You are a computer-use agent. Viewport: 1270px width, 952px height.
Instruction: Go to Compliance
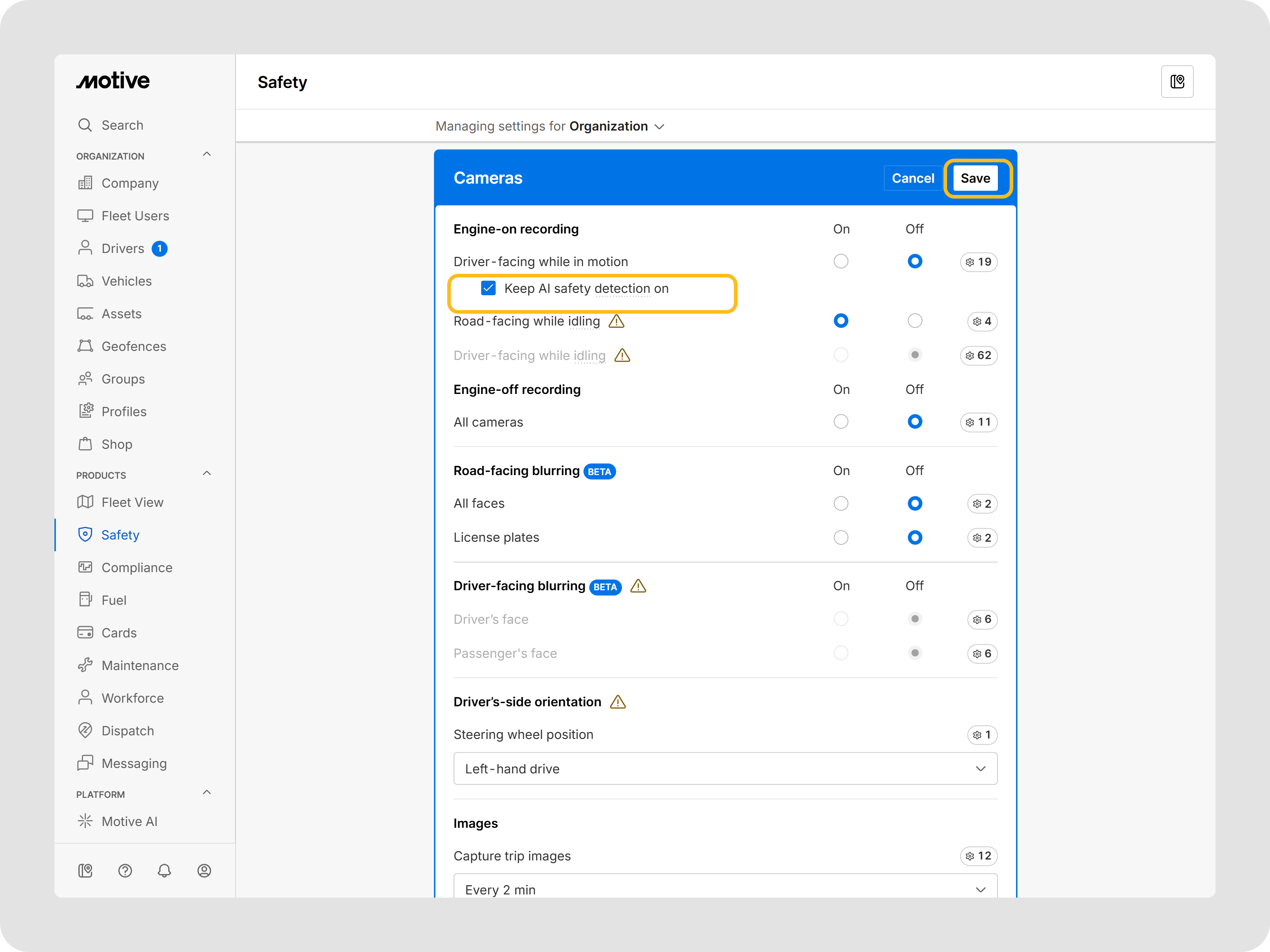coord(125,568)
